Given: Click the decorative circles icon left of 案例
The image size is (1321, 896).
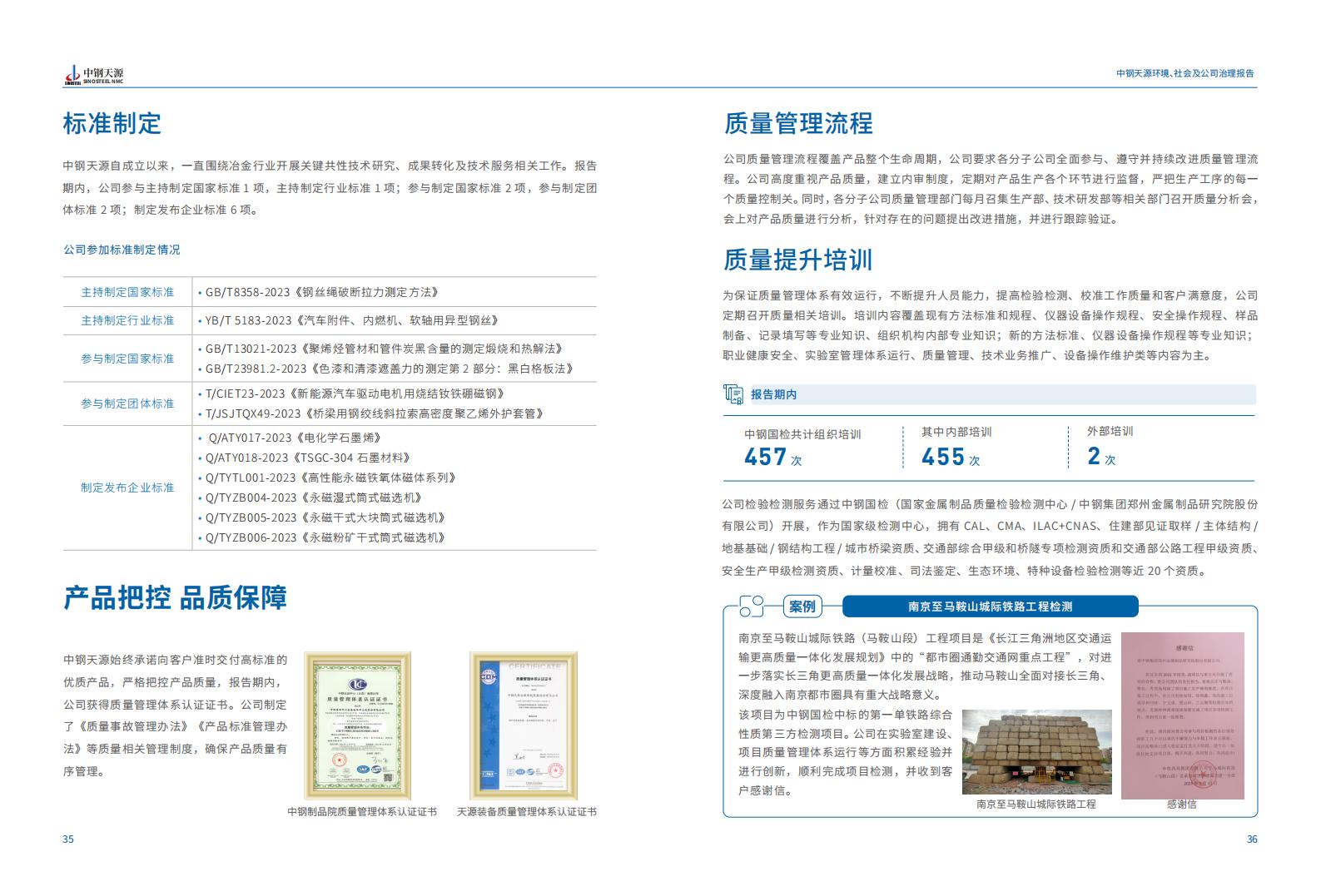Looking at the screenshot, I should click(x=751, y=606).
